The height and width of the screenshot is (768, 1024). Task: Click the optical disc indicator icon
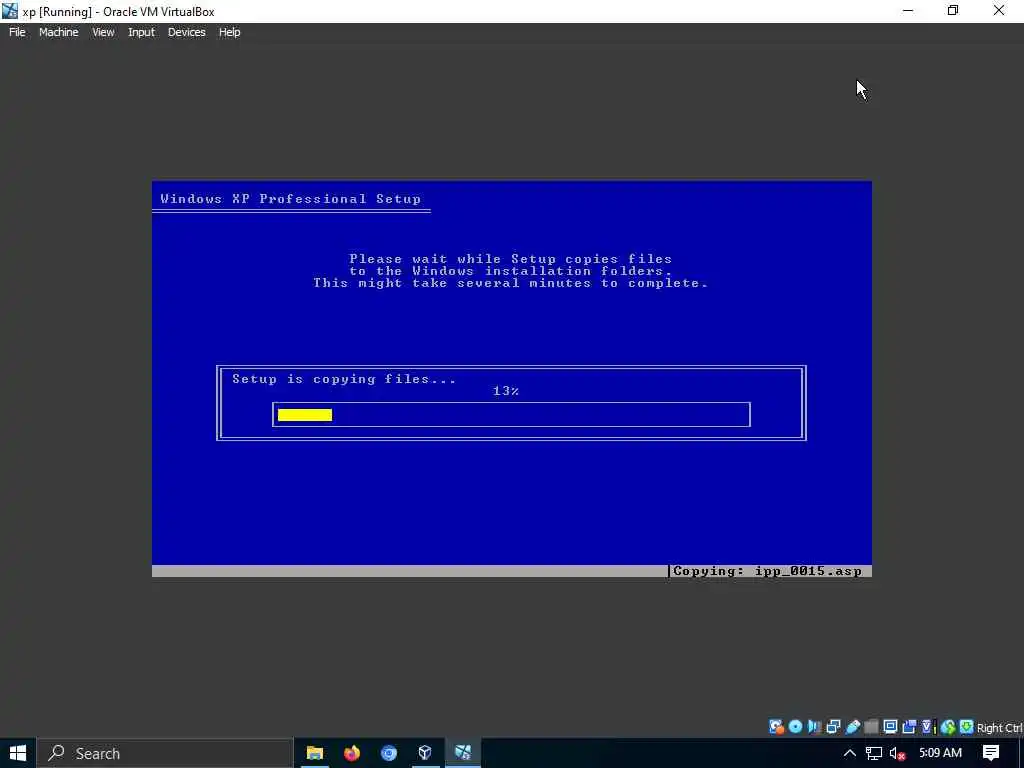point(795,727)
